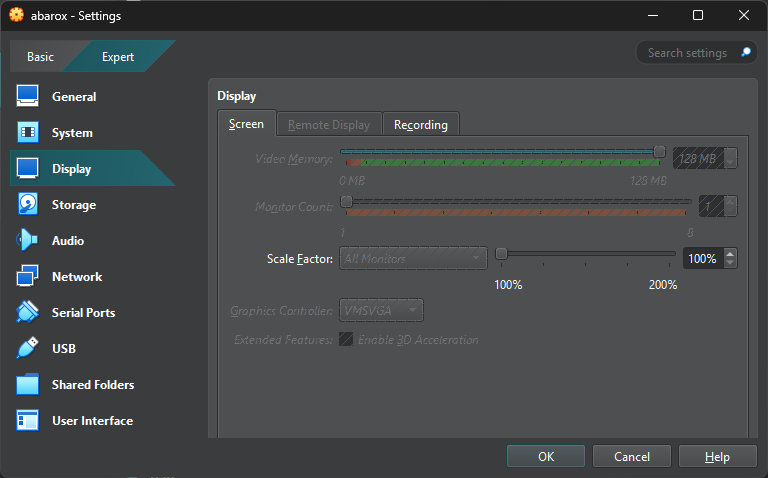Open System settings category

pos(93,132)
